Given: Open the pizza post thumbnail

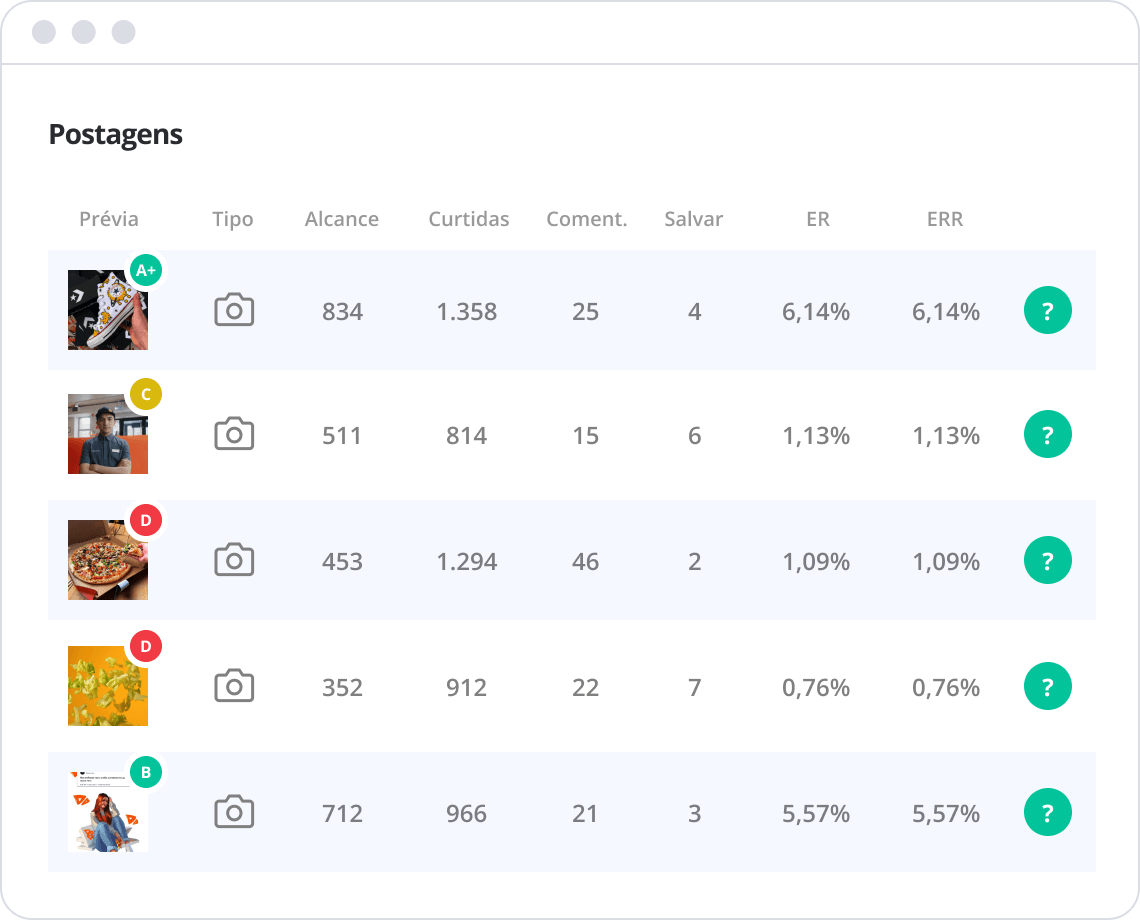Looking at the screenshot, I should pos(107,562).
